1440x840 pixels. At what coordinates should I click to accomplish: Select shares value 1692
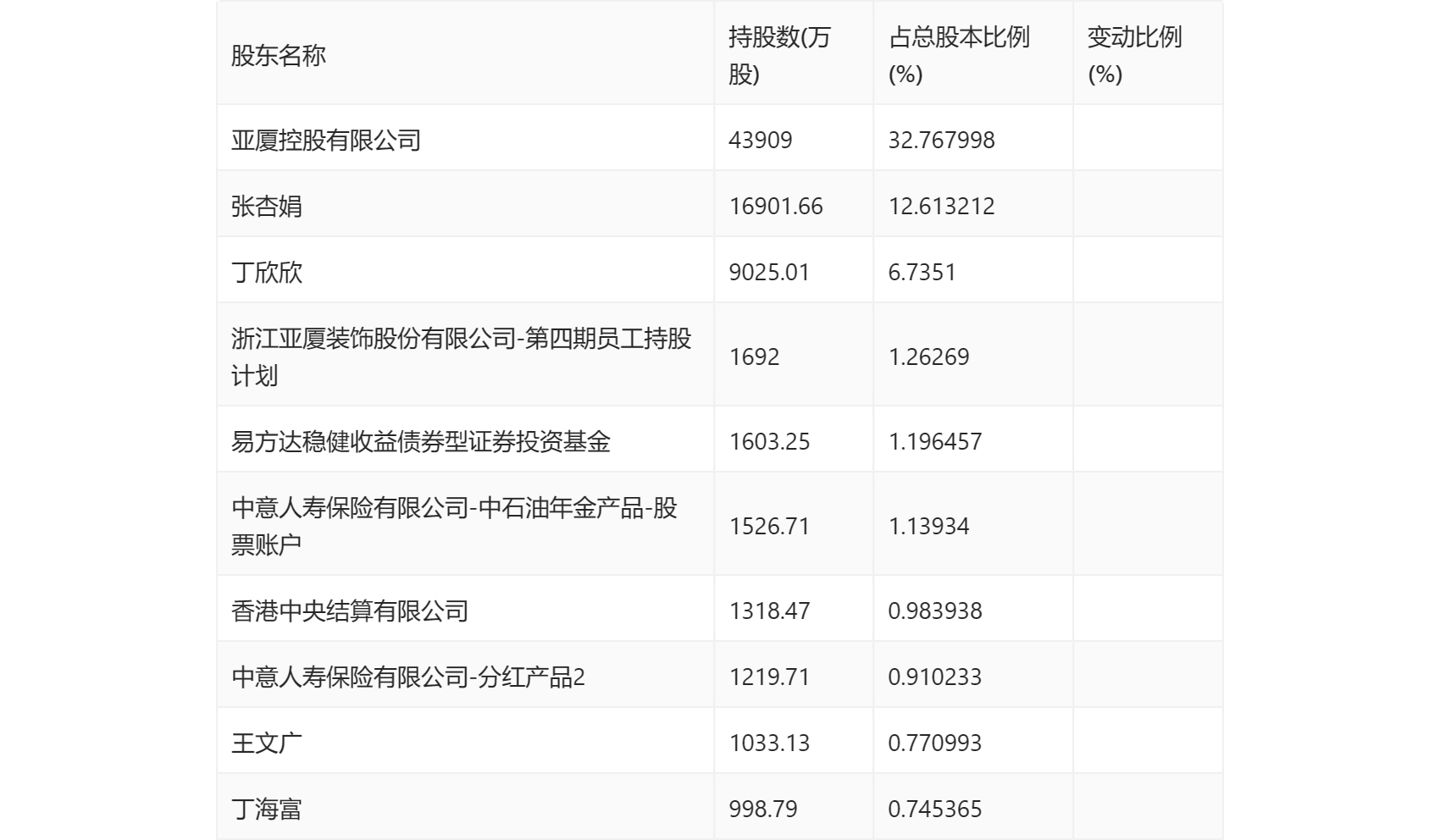tap(754, 357)
